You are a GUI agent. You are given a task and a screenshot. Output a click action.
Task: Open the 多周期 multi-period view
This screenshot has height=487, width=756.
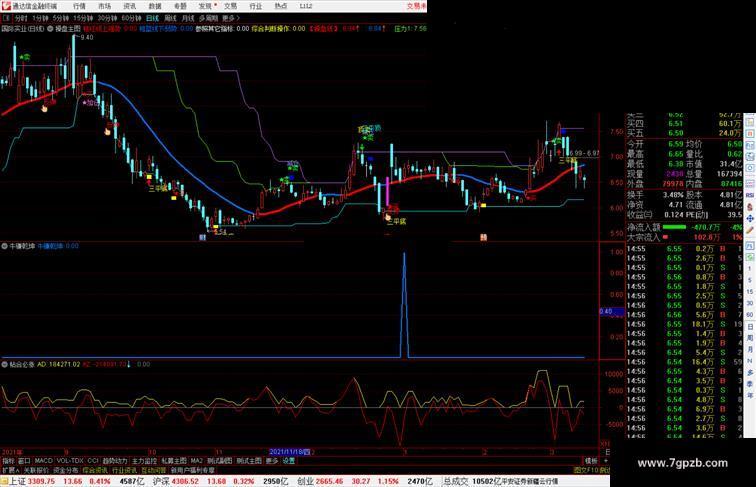[208, 18]
